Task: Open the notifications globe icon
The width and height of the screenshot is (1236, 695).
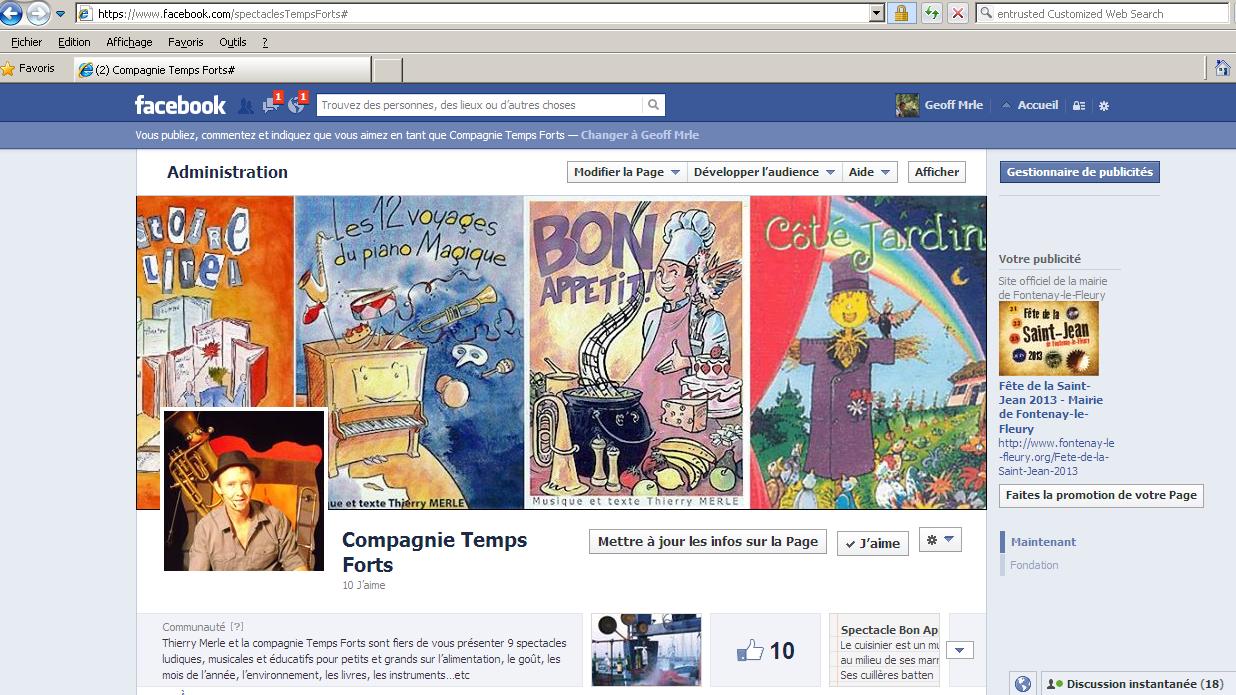Action: click(296, 104)
